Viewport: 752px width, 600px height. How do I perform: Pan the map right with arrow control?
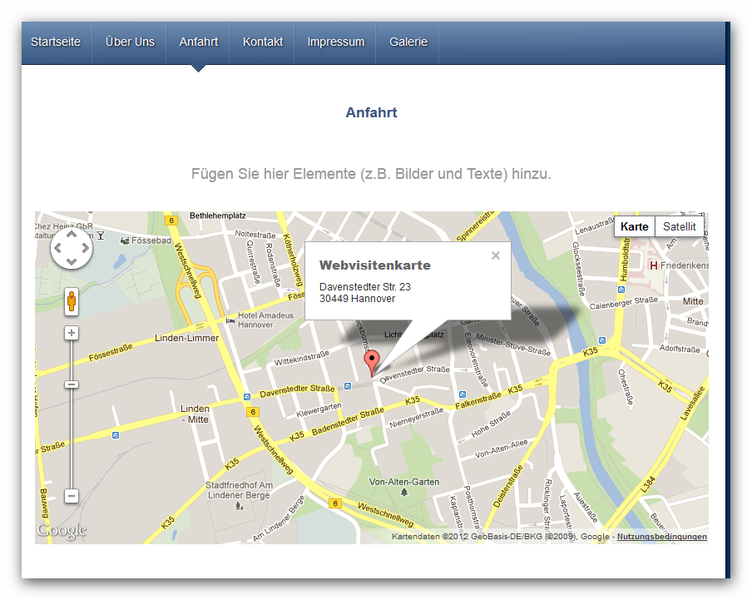tap(85, 248)
